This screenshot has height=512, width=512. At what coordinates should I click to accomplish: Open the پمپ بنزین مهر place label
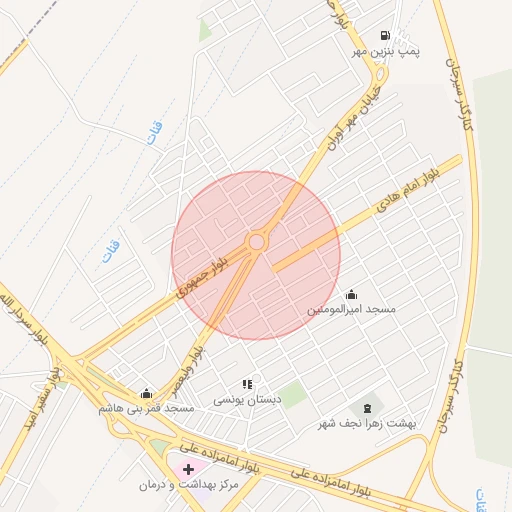[x=386, y=52]
